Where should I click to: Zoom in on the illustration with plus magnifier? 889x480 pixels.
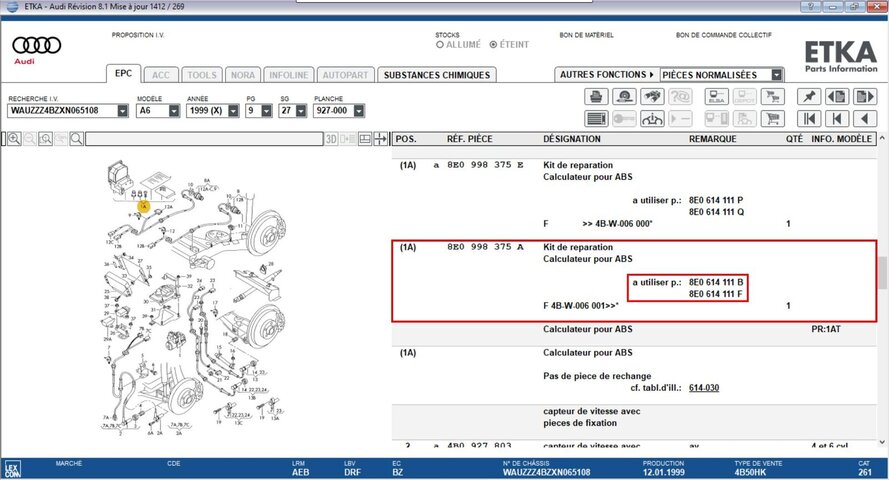(15, 139)
